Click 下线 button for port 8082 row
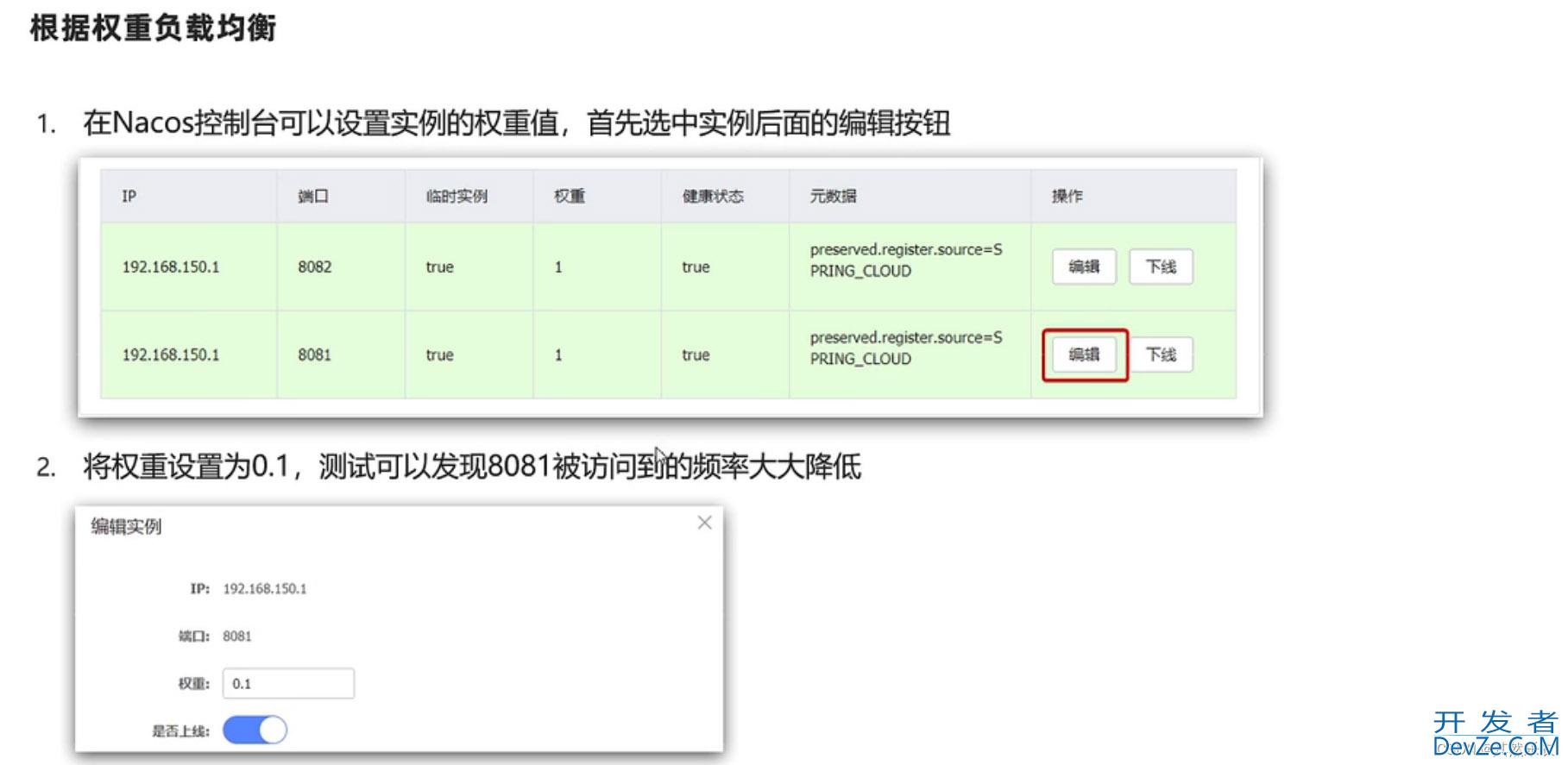Viewport: 1568px width, 765px height. click(x=1161, y=266)
